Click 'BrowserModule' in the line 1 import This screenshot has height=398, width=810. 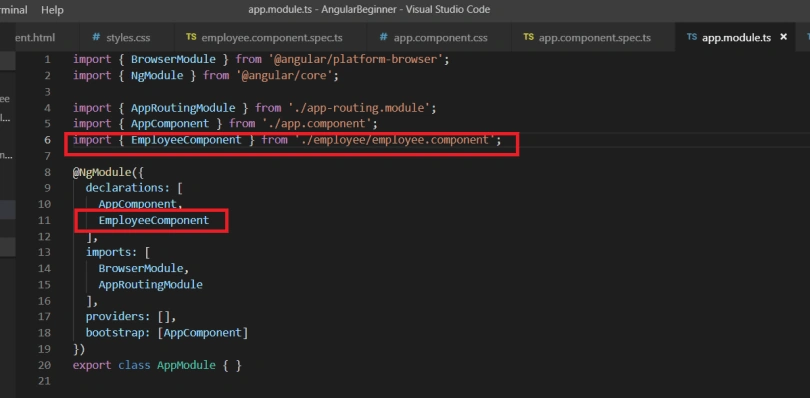173,59
